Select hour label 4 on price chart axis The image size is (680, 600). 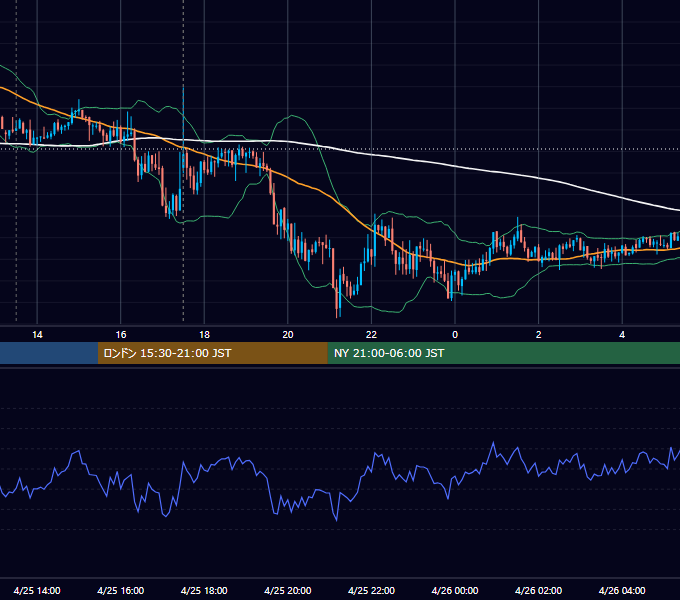(x=622, y=335)
